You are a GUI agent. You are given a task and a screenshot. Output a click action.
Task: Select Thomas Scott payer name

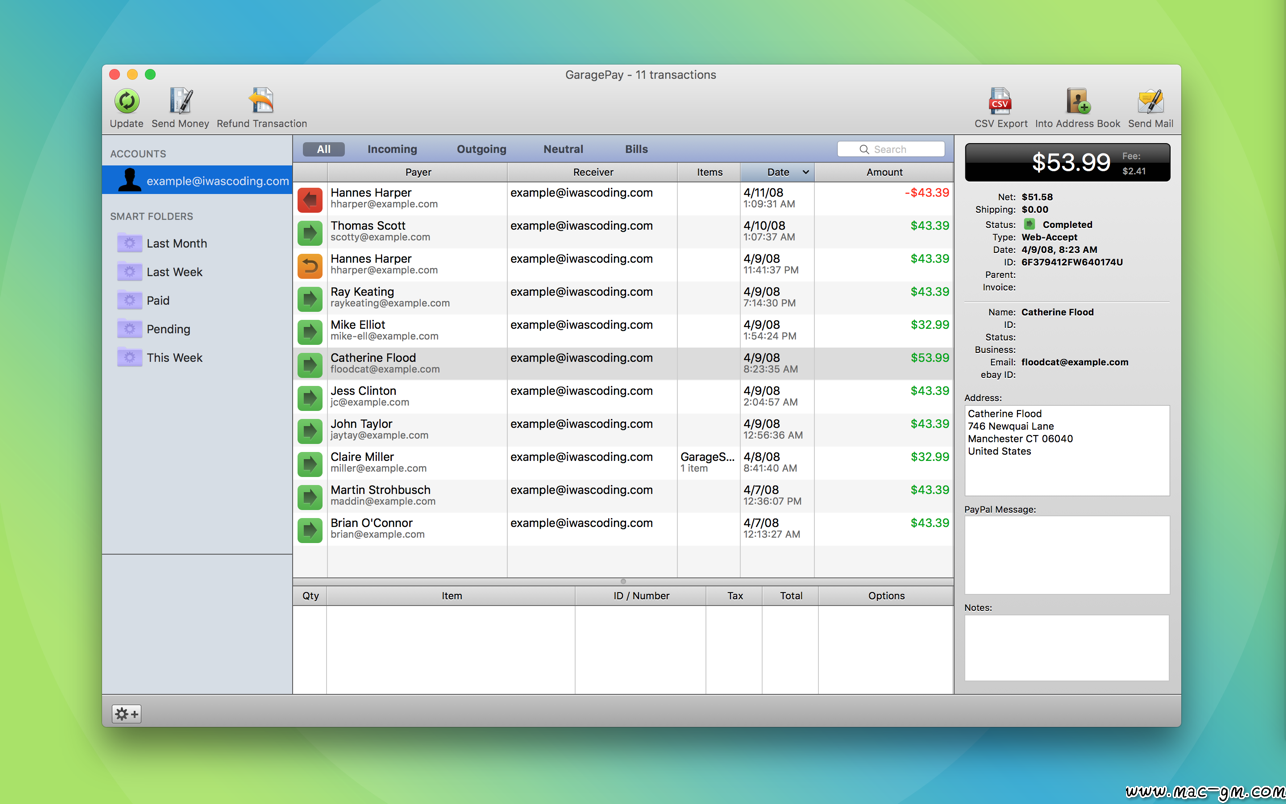click(x=368, y=226)
